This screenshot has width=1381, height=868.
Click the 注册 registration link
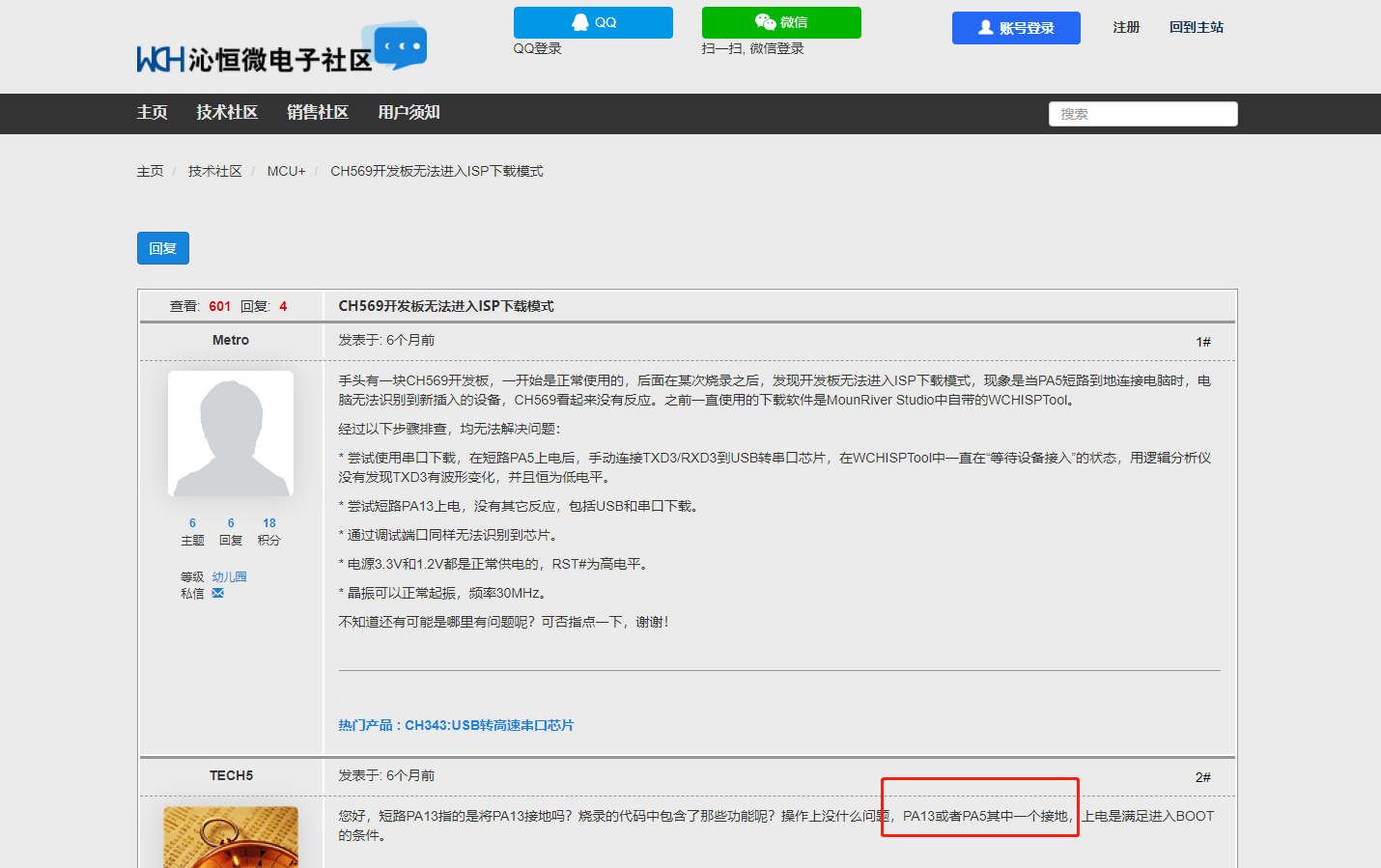1125,27
